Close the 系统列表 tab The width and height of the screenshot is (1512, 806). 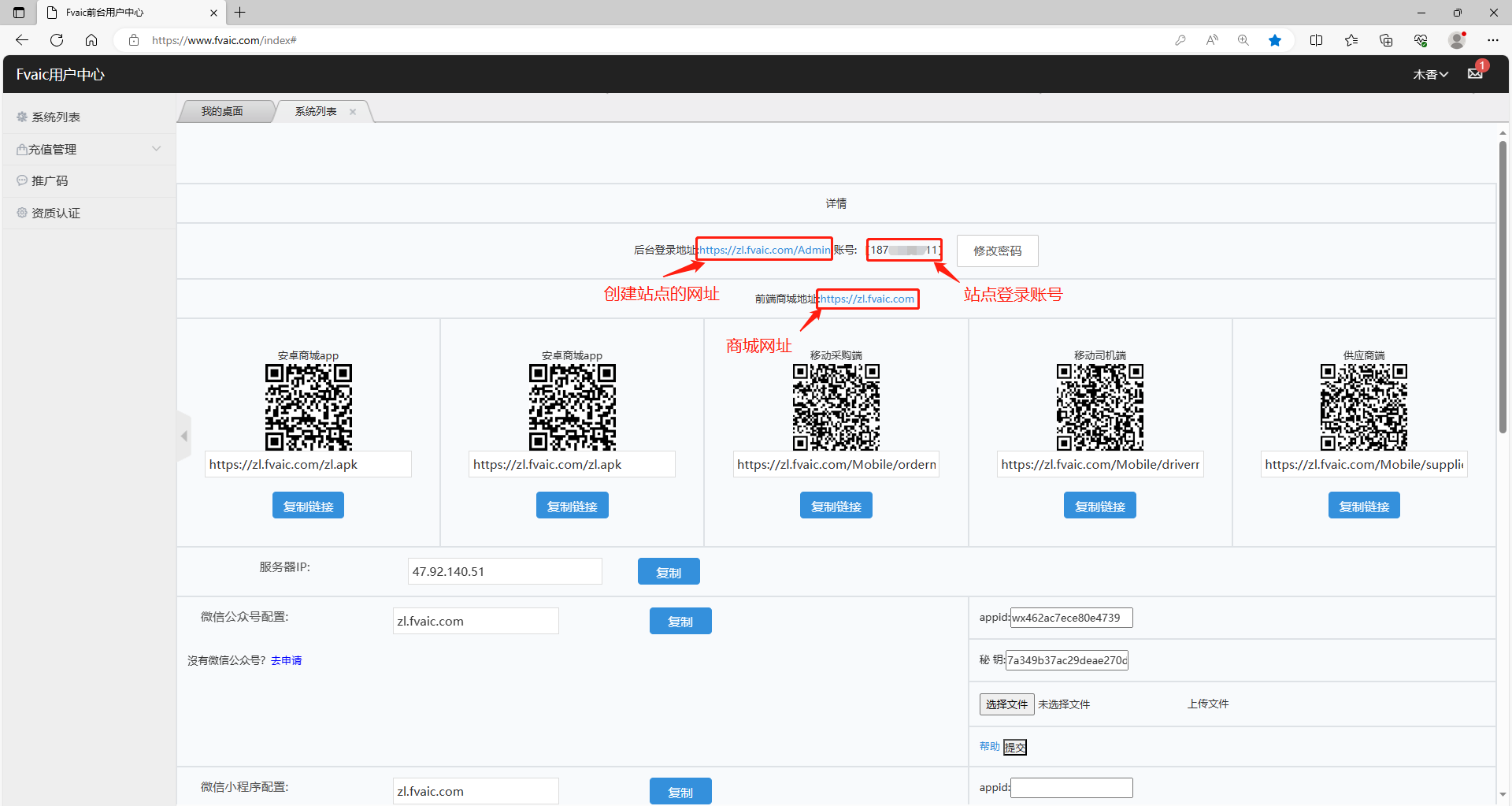click(353, 112)
